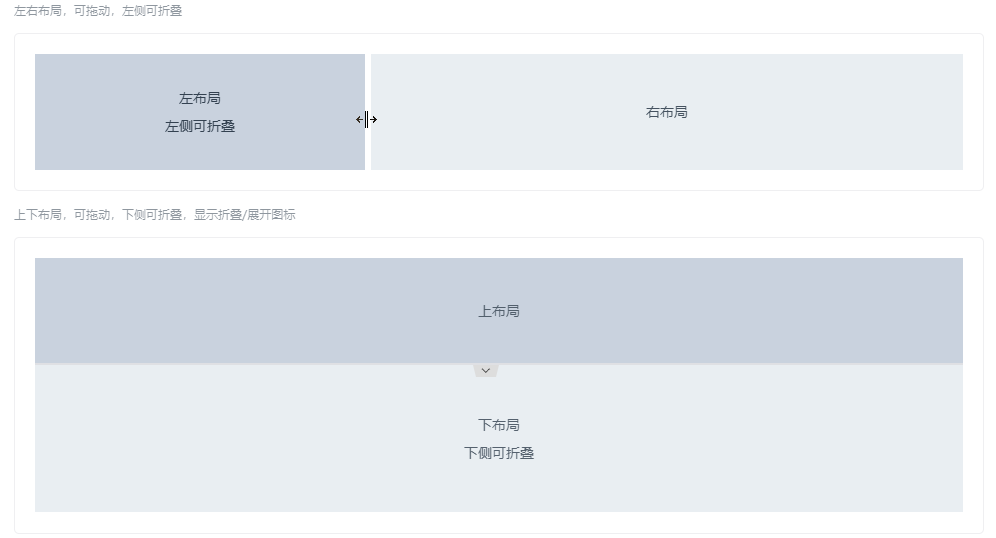Click the 上下布局 description heading text
996x538 pixels.
[154, 214]
